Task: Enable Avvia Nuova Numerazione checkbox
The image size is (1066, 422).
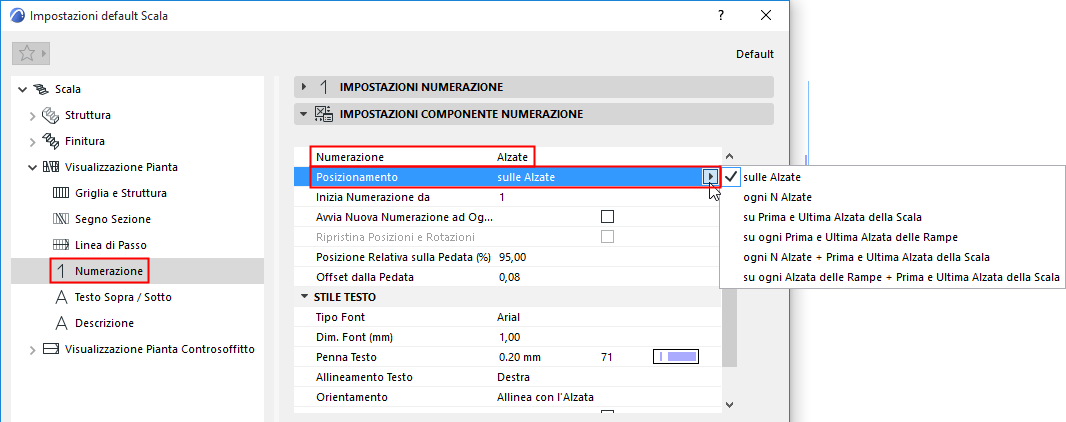Action: coord(606,217)
